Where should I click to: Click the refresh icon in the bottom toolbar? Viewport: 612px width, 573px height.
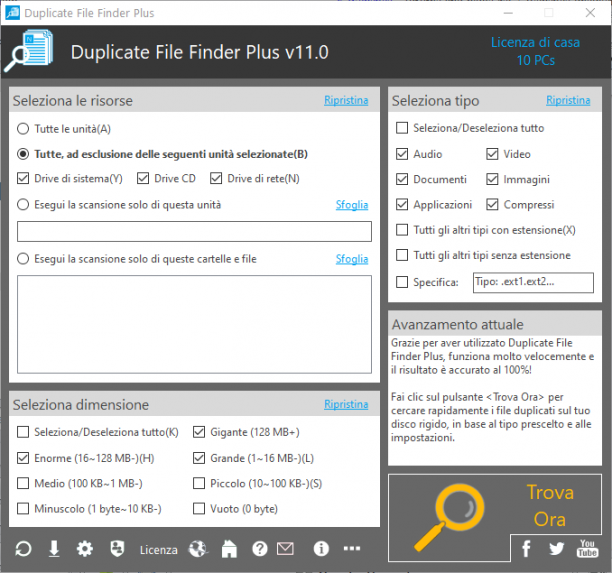23,549
